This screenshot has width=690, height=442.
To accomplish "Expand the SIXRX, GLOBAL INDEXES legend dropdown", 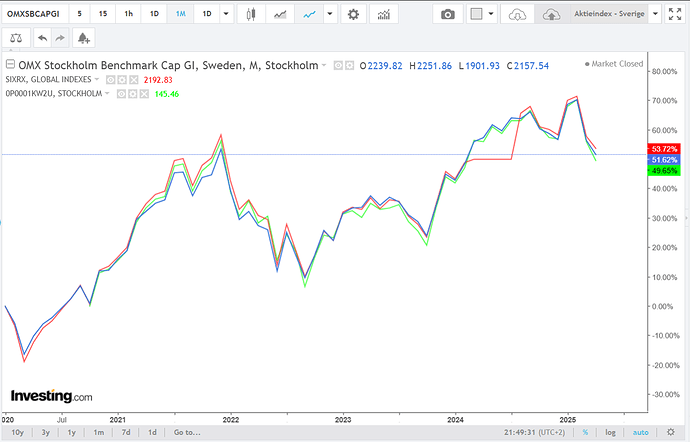I will (97, 78).
